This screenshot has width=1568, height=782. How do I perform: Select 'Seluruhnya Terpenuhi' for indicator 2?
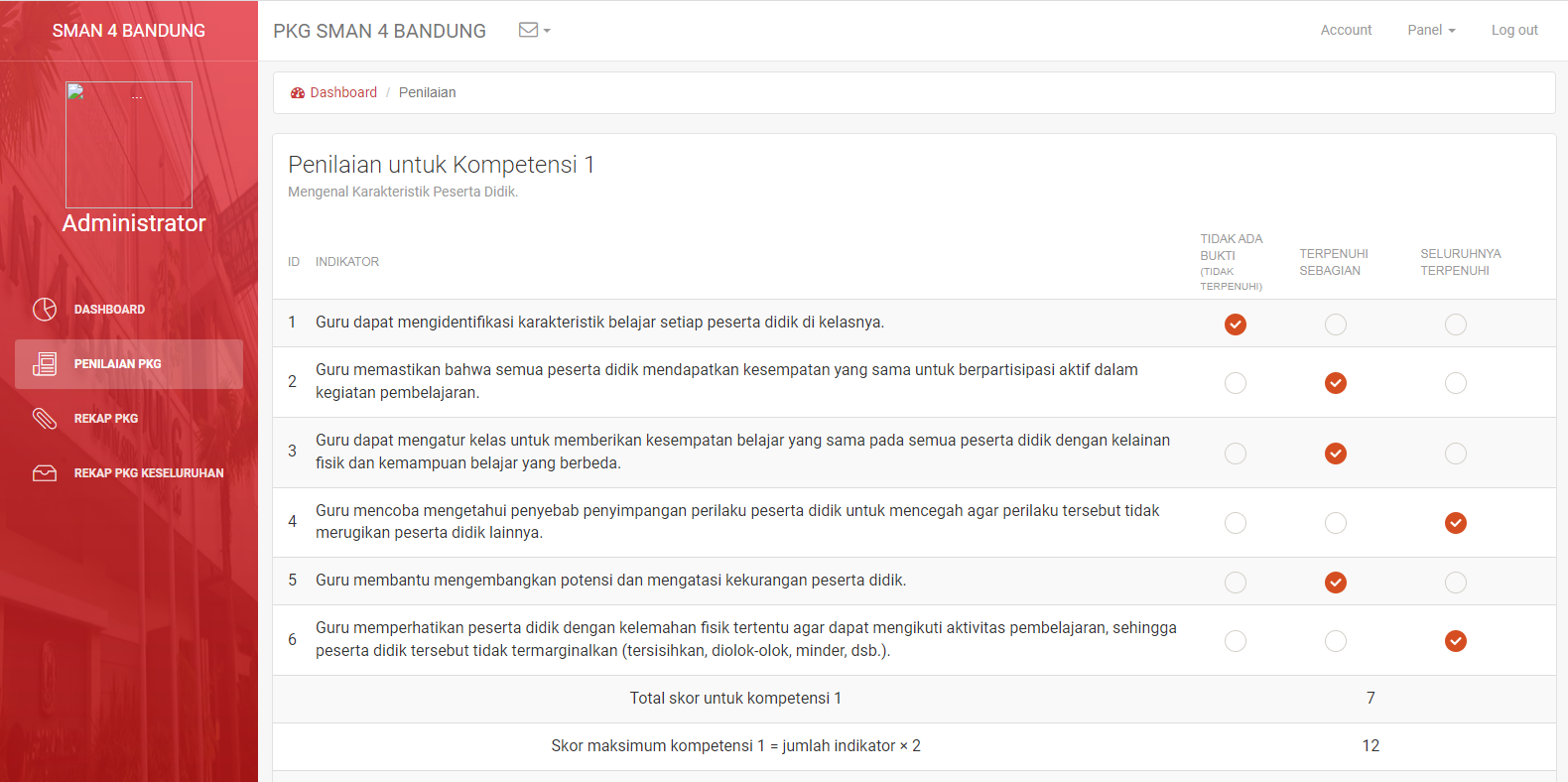(x=1456, y=383)
